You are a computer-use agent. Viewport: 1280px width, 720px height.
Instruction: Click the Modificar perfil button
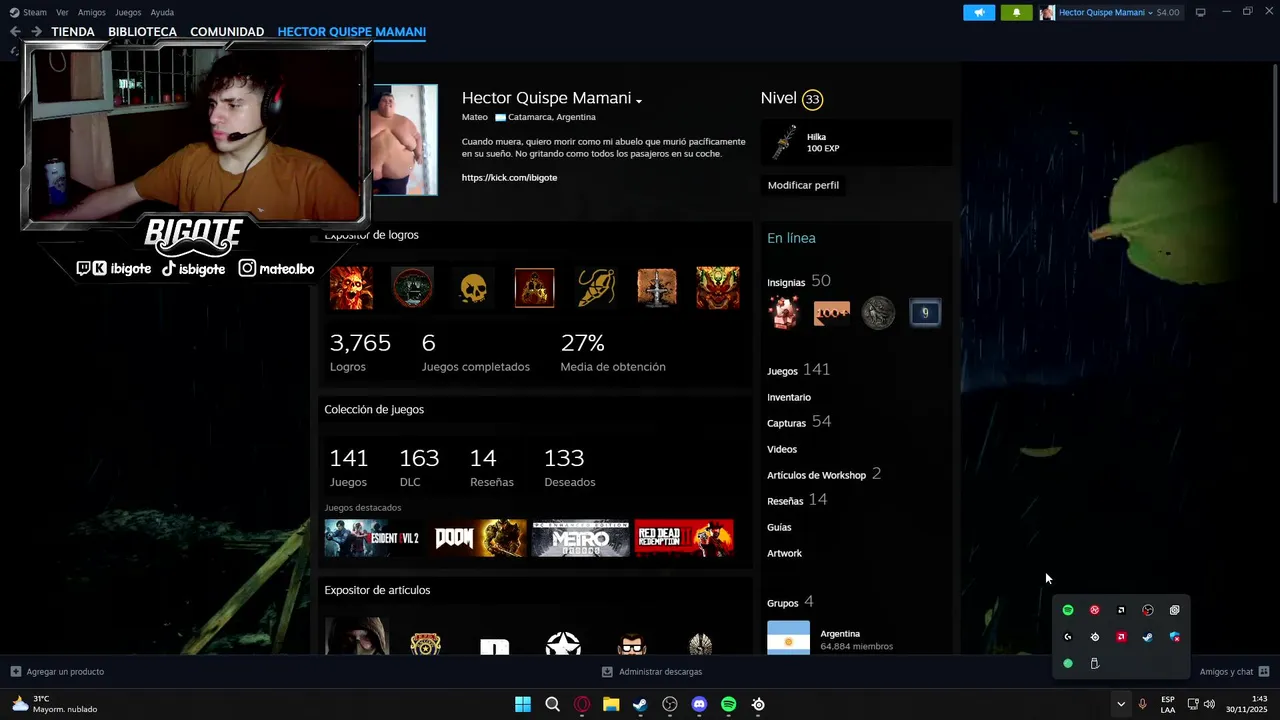pos(803,185)
